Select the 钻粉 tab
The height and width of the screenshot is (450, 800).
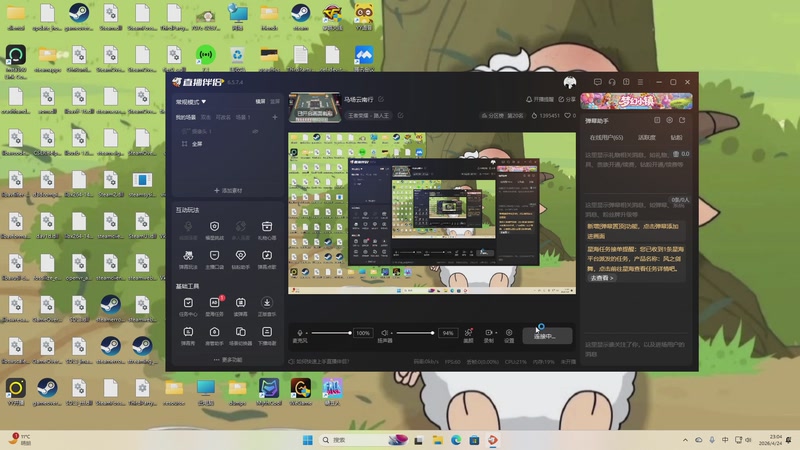[x=677, y=138]
